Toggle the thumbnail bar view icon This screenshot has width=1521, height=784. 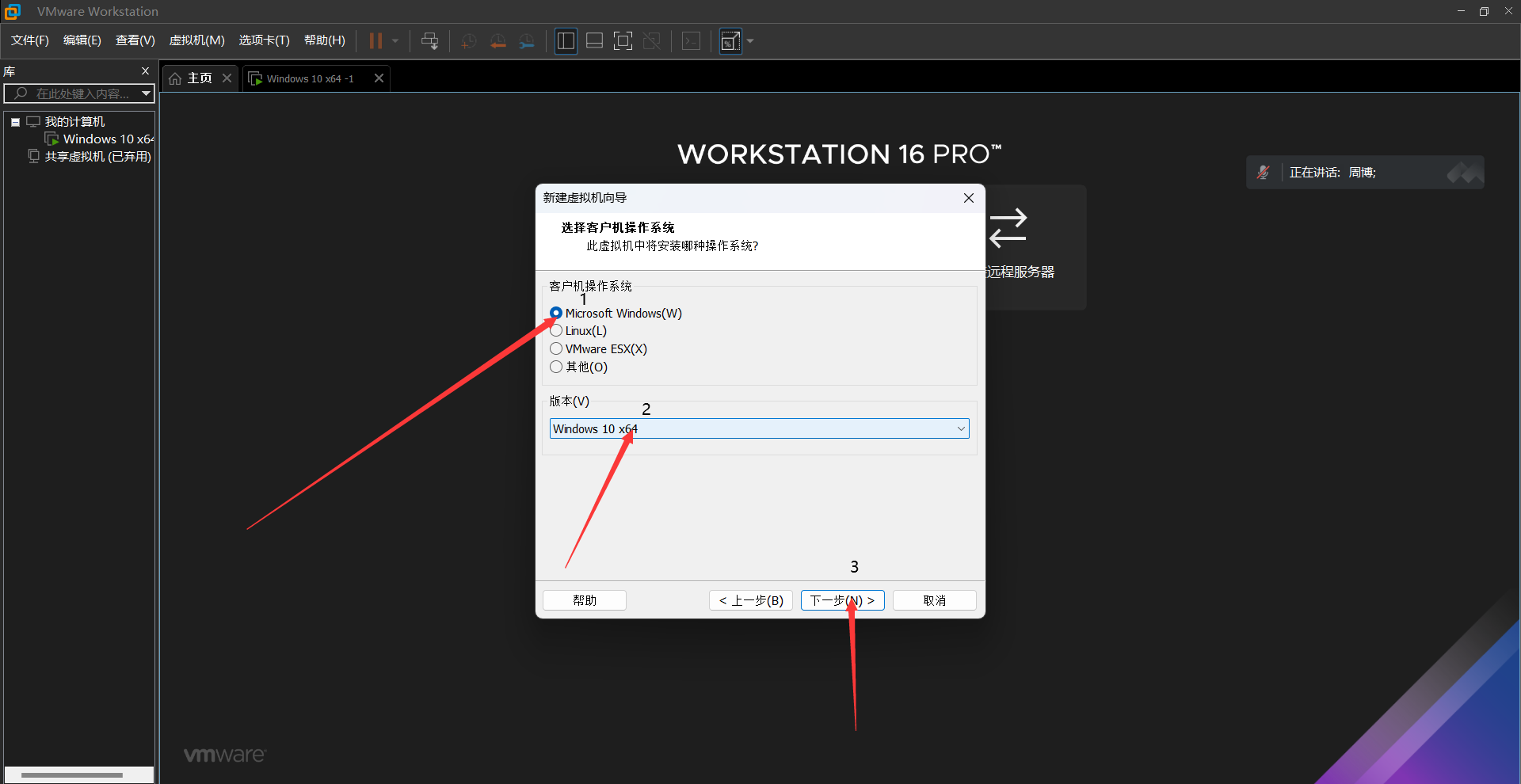click(x=594, y=41)
